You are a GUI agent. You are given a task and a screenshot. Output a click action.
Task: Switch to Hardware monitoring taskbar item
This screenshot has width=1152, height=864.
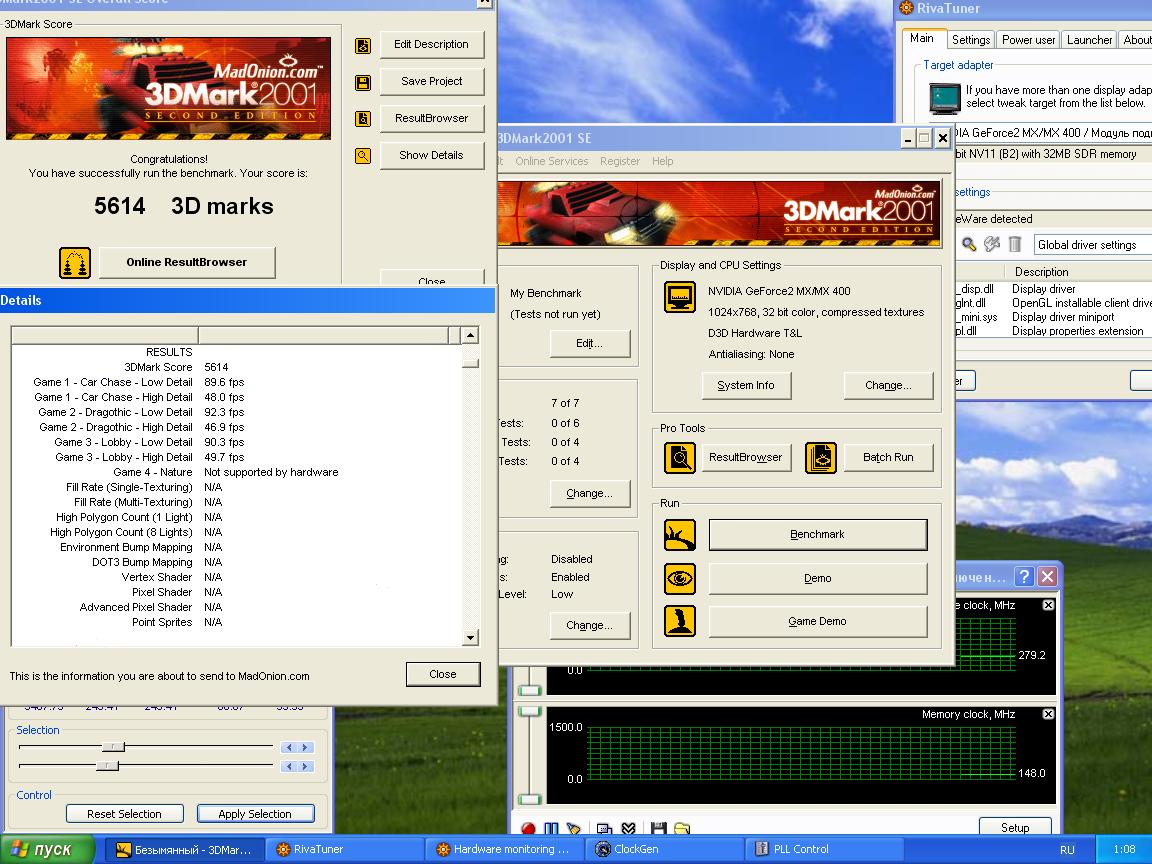(506, 849)
